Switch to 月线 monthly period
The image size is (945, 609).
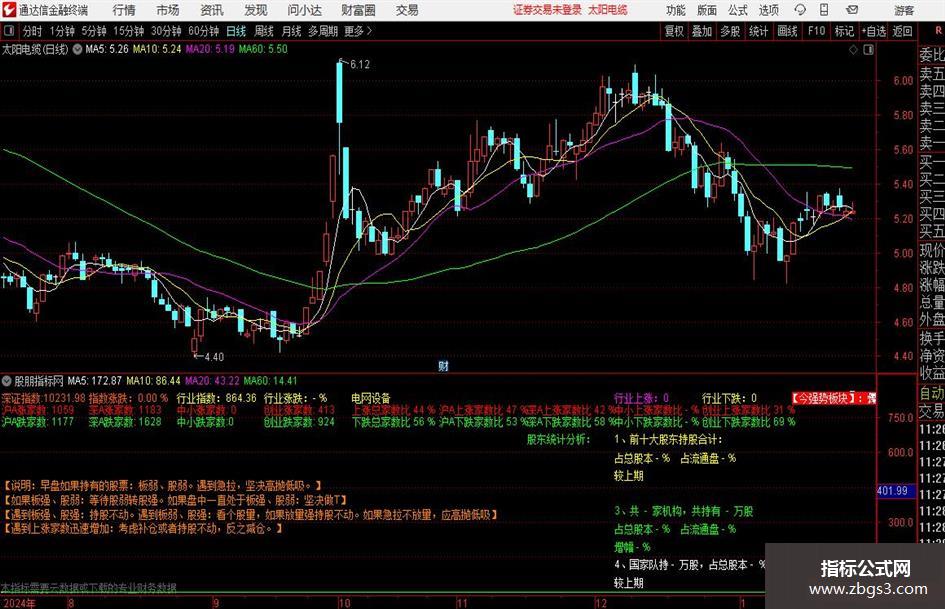pos(291,31)
